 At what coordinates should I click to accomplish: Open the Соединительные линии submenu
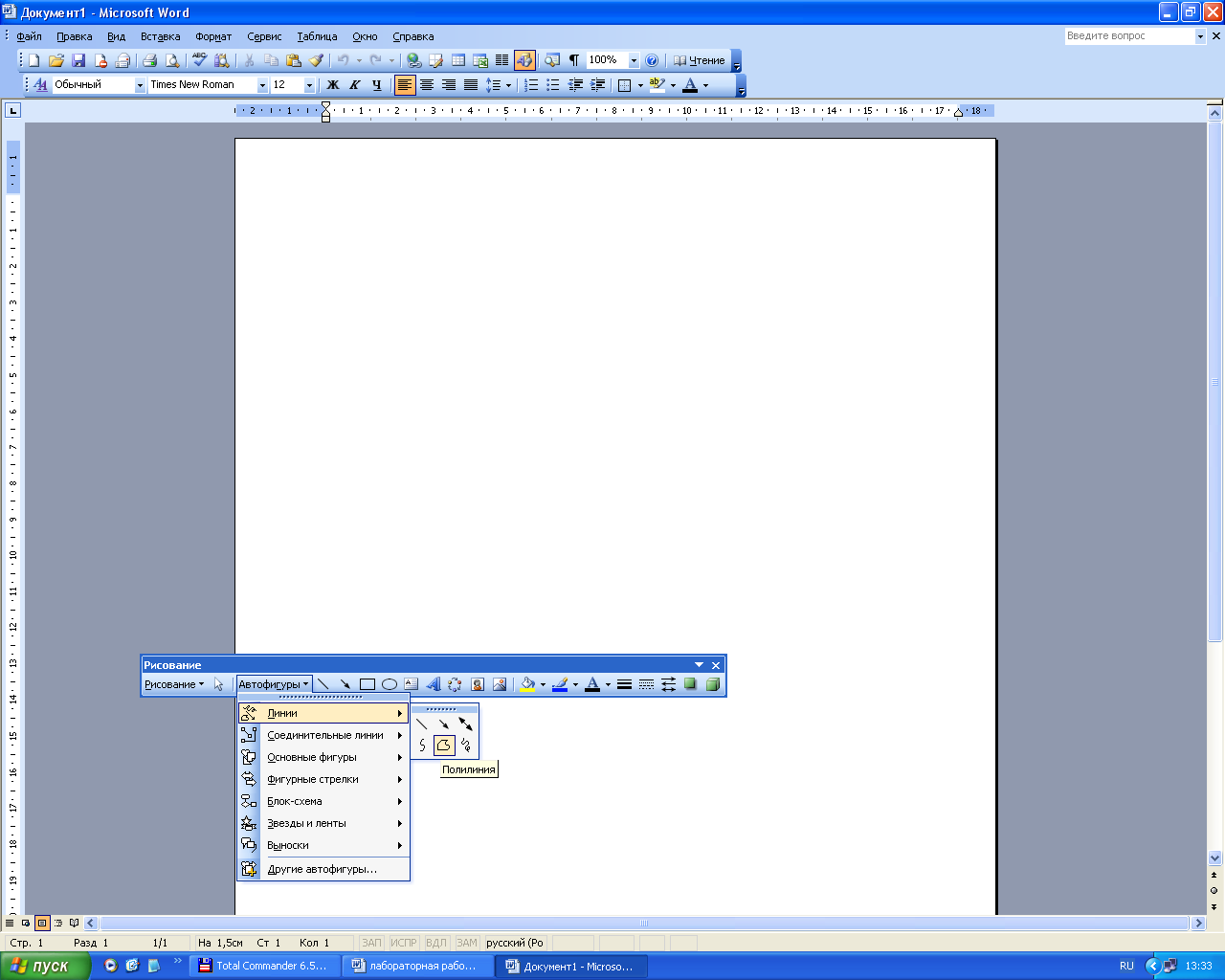click(323, 735)
